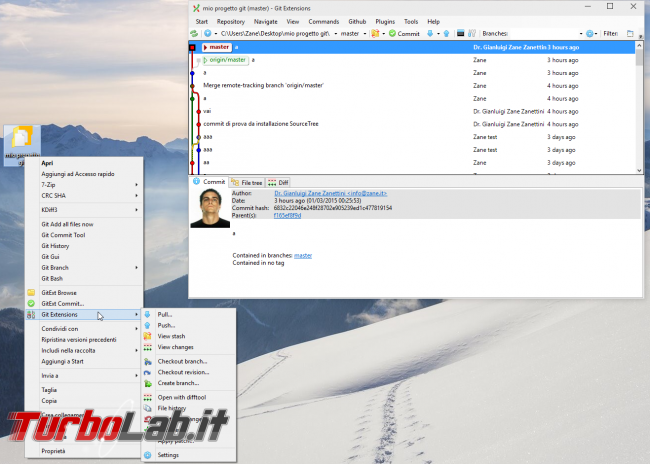This screenshot has height=464, width=650.
Task: Open the Plugins menu
Action: [385, 22]
